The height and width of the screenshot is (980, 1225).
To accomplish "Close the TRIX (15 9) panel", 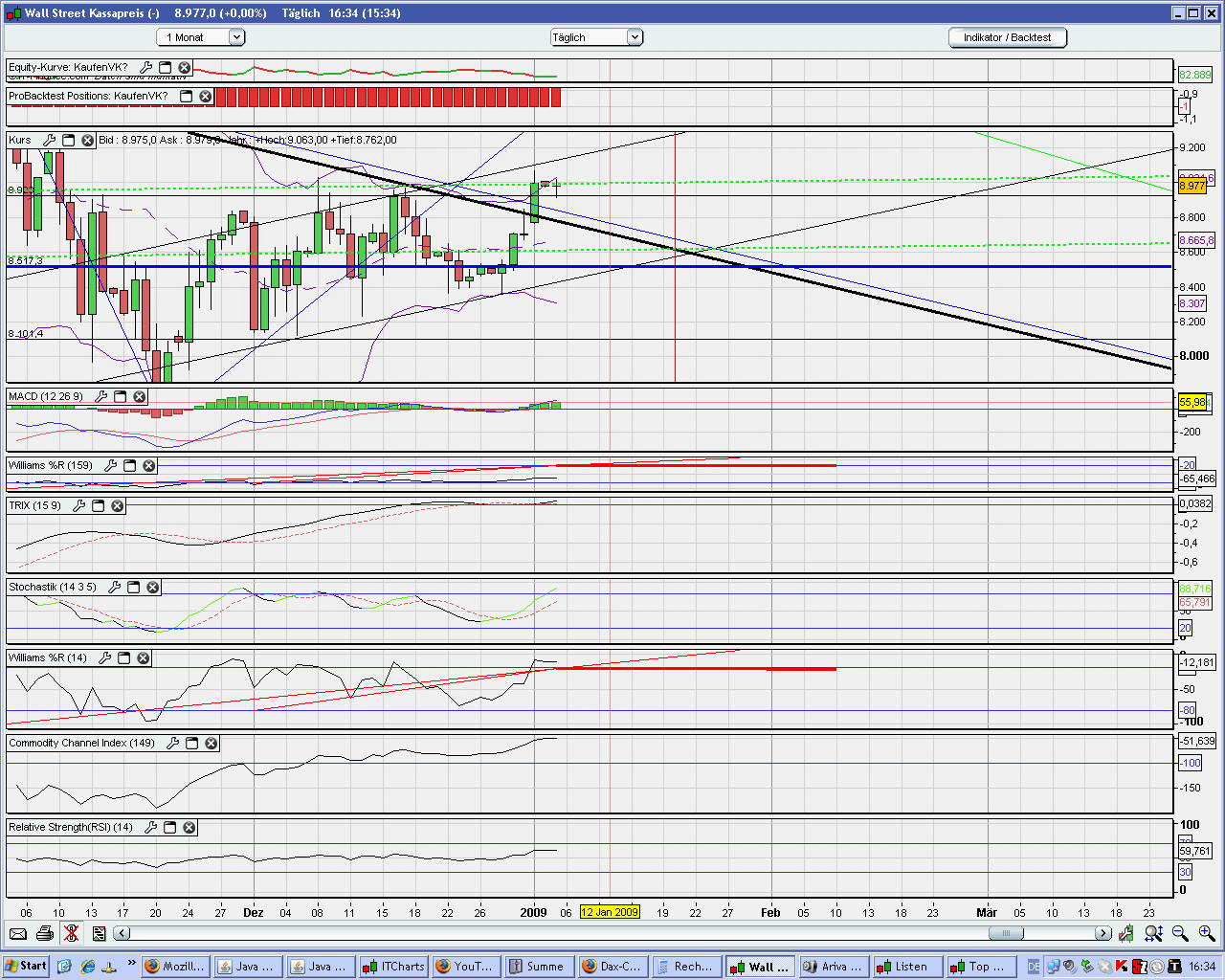I will tap(117, 505).
